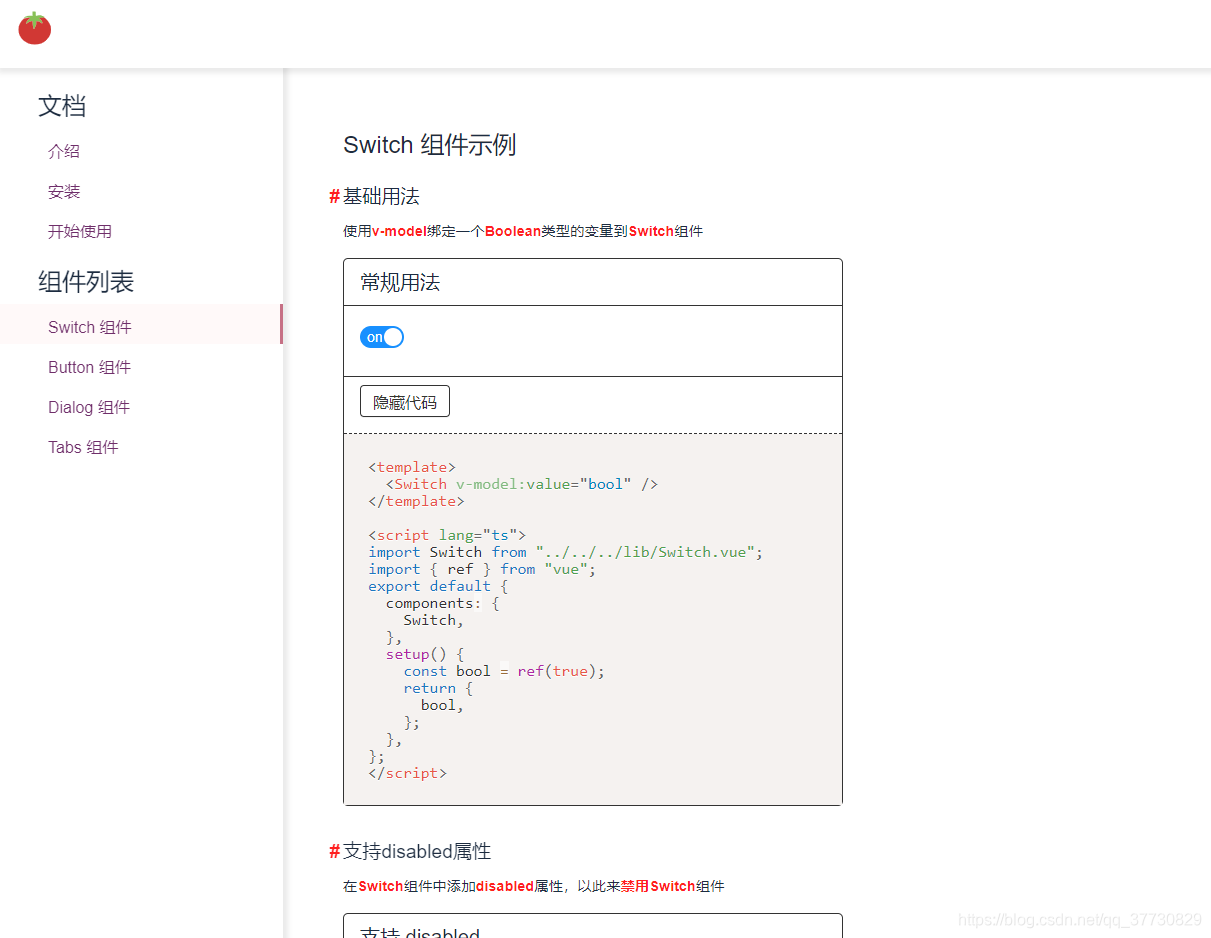
Task: Open the 开始使用 link
Action: [x=80, y=231]
